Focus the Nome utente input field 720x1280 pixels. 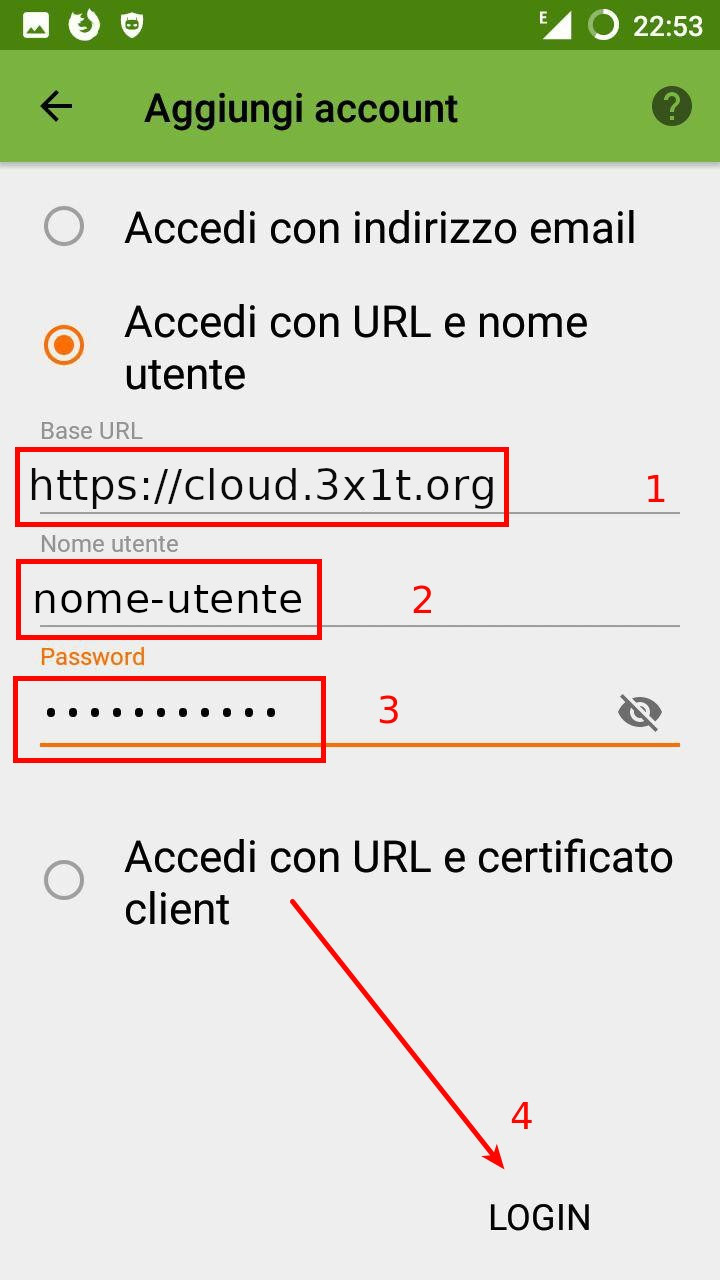360,599
